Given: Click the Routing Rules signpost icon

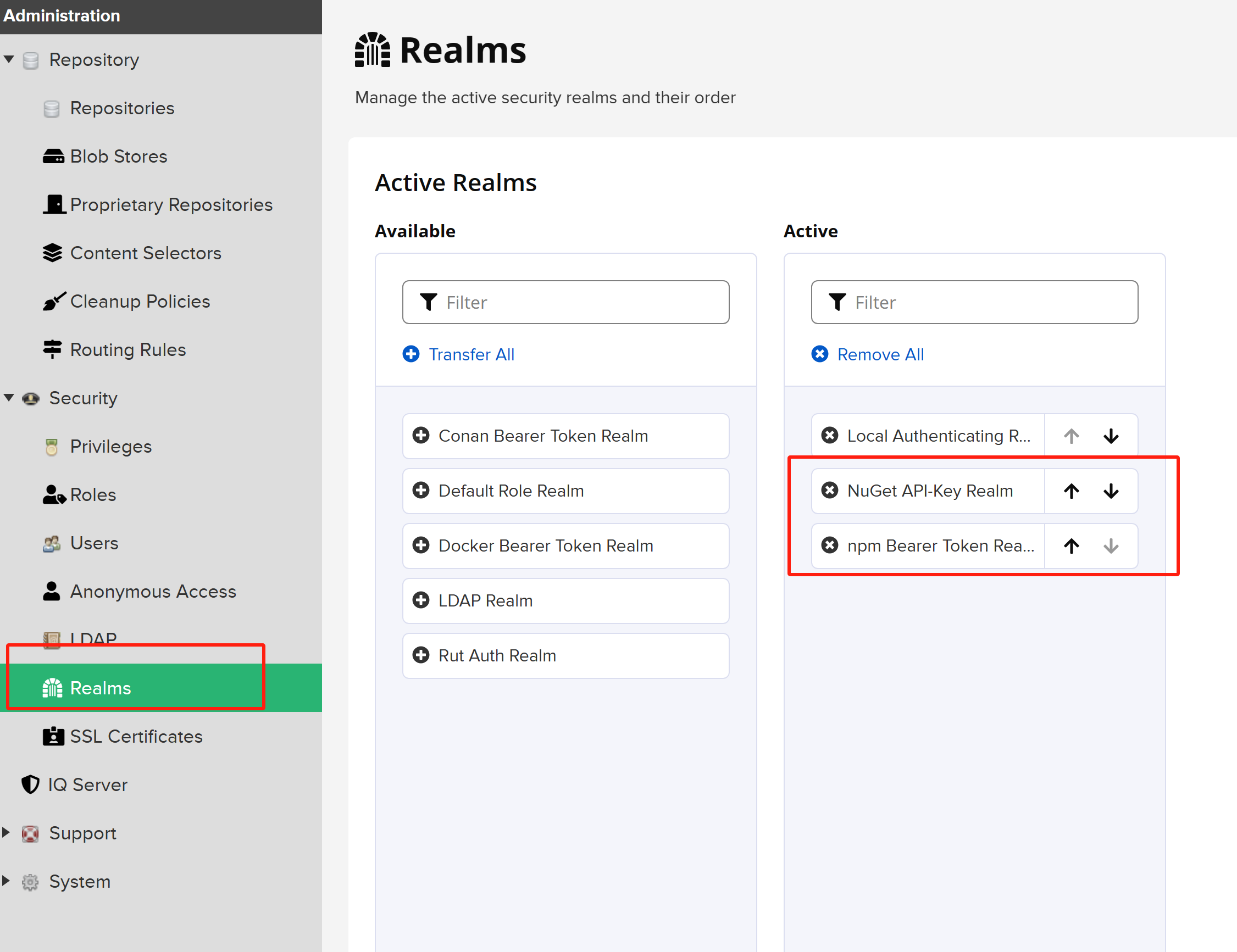Looking at the screenshot, I should tap(52, 350).
